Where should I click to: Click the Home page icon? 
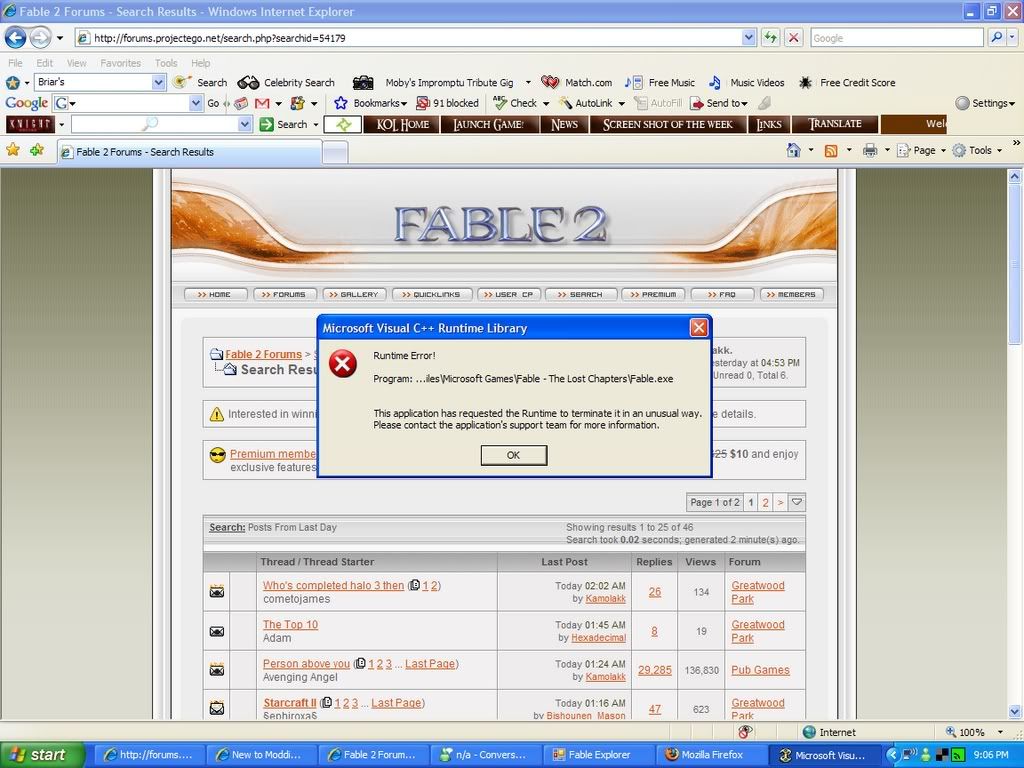(x=793, y=151)
